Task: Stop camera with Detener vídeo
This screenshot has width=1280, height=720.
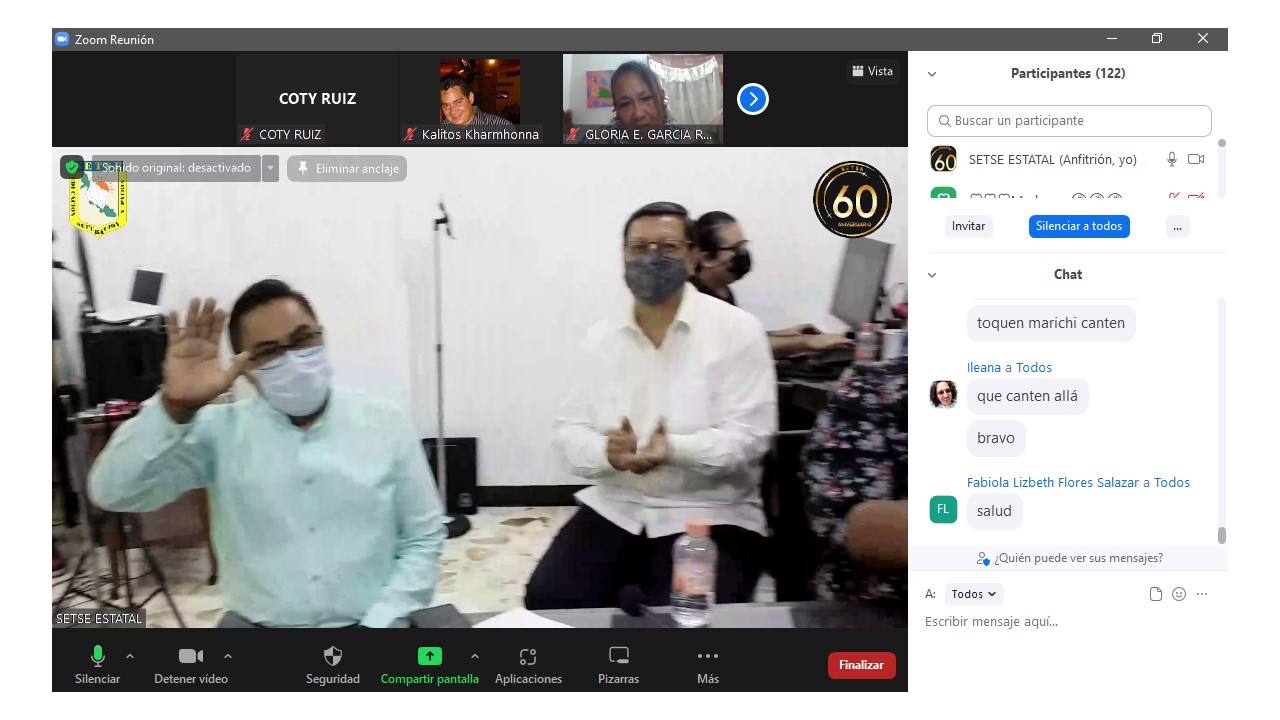Action: tap(191, 665)
